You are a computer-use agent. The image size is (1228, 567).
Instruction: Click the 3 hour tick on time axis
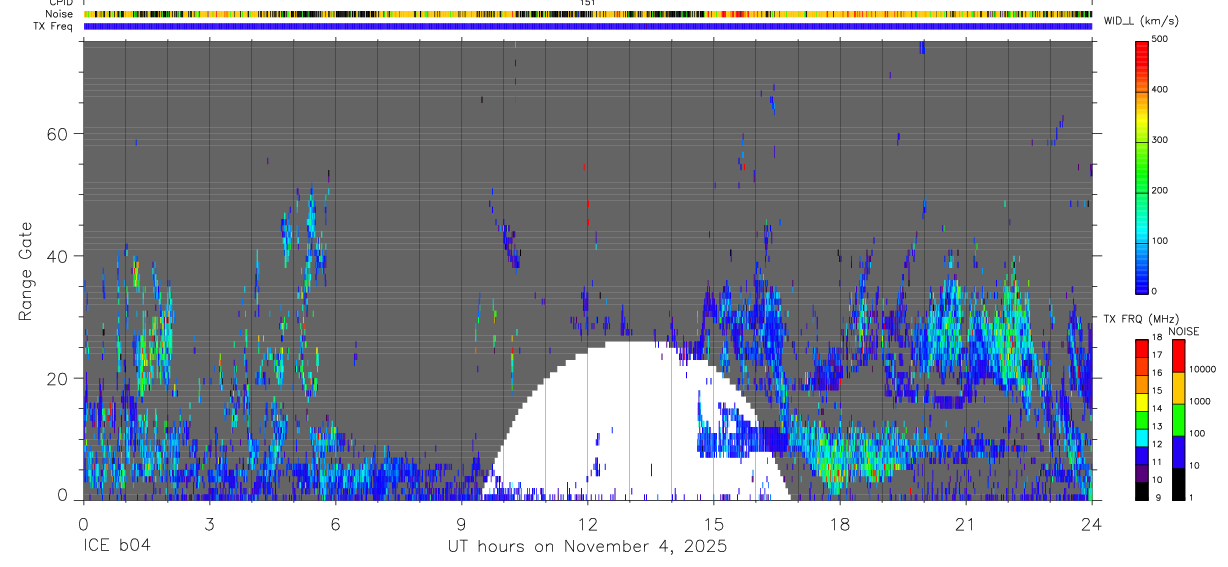click(209, 524)
